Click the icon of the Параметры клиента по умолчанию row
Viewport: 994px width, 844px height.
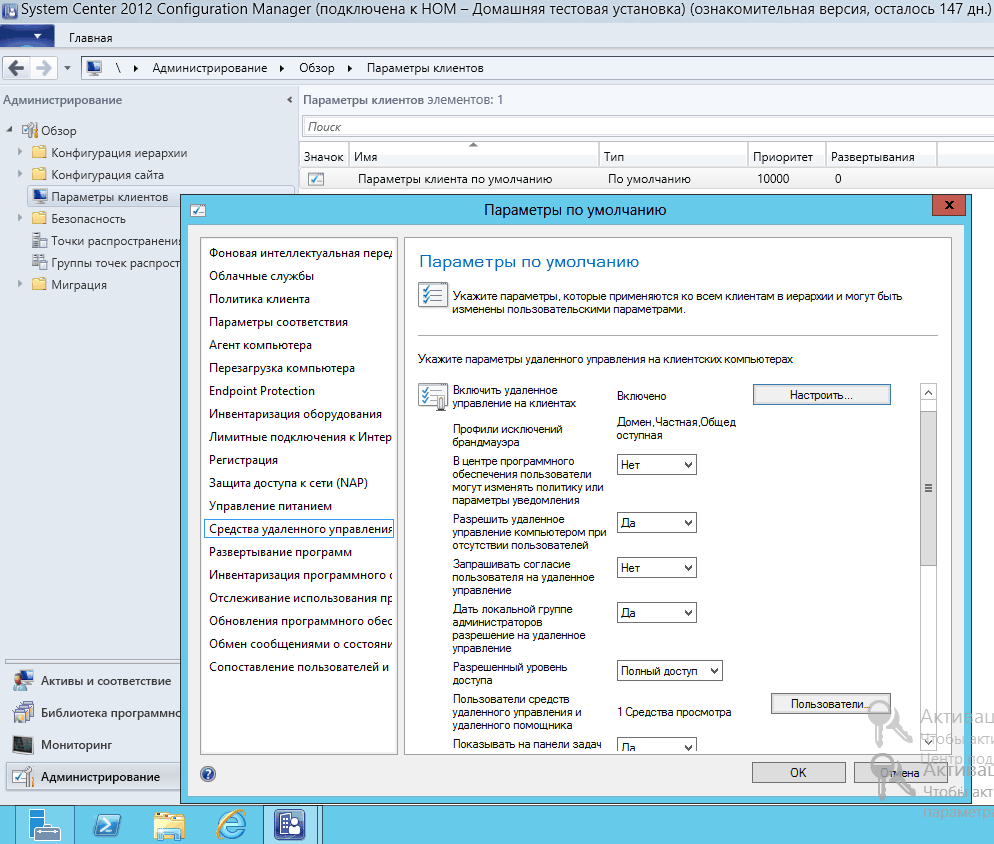pos(316,179)
